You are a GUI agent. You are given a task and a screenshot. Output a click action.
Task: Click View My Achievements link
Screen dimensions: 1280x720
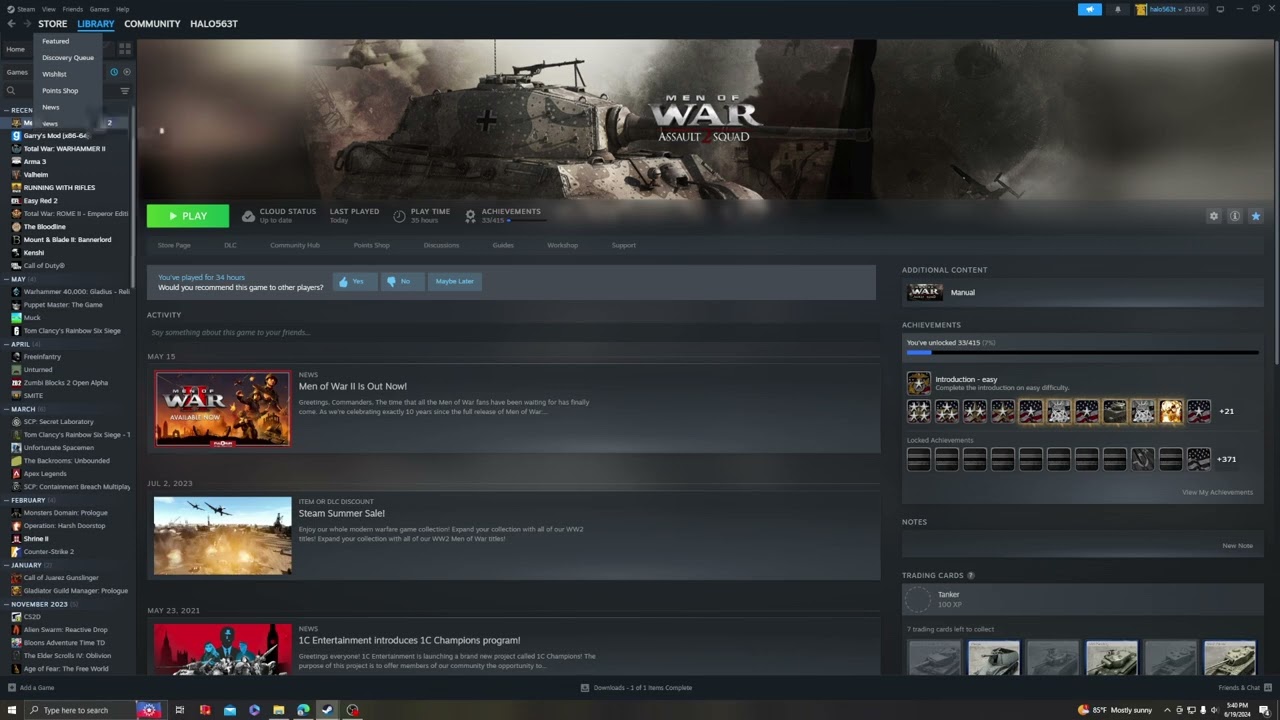1217,492
